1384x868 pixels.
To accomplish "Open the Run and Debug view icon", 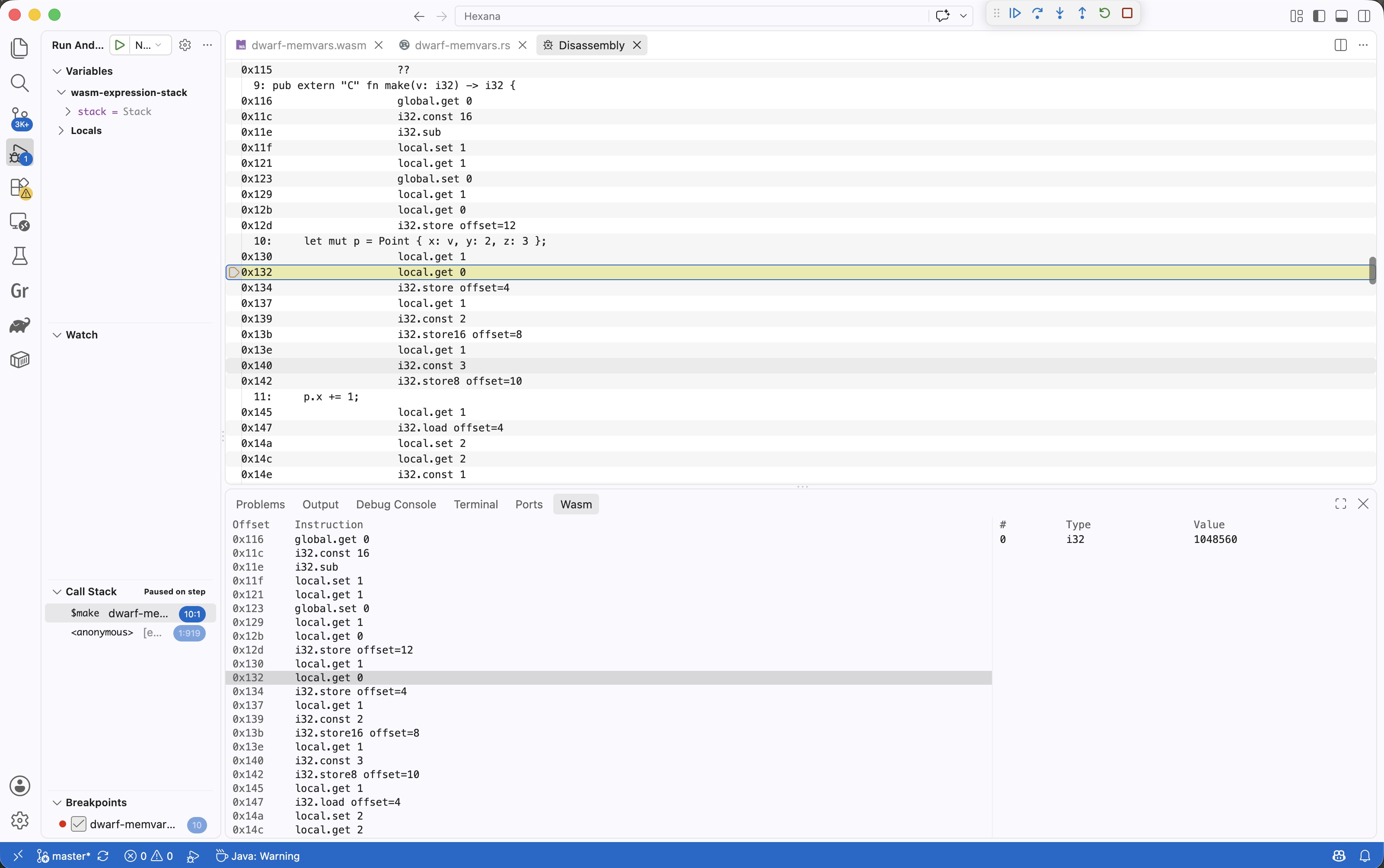I will [20, 153].
